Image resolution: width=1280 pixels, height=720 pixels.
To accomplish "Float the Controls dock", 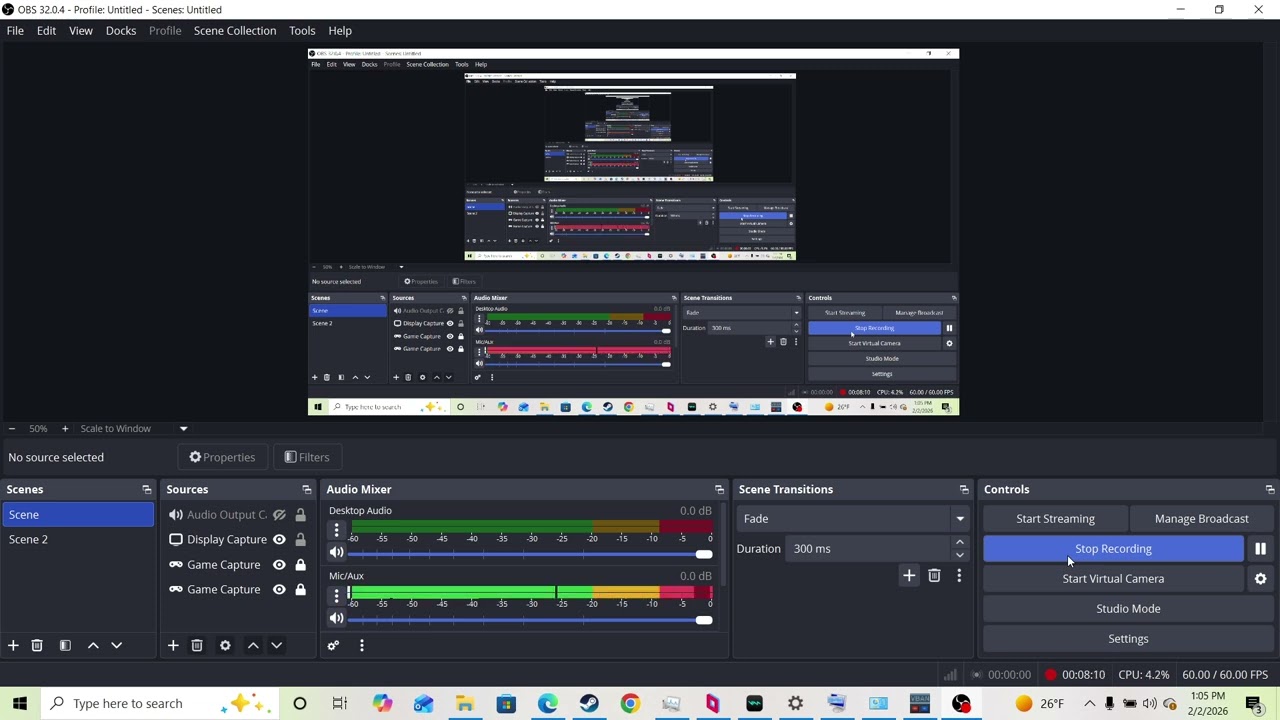I will [1270, 490].
